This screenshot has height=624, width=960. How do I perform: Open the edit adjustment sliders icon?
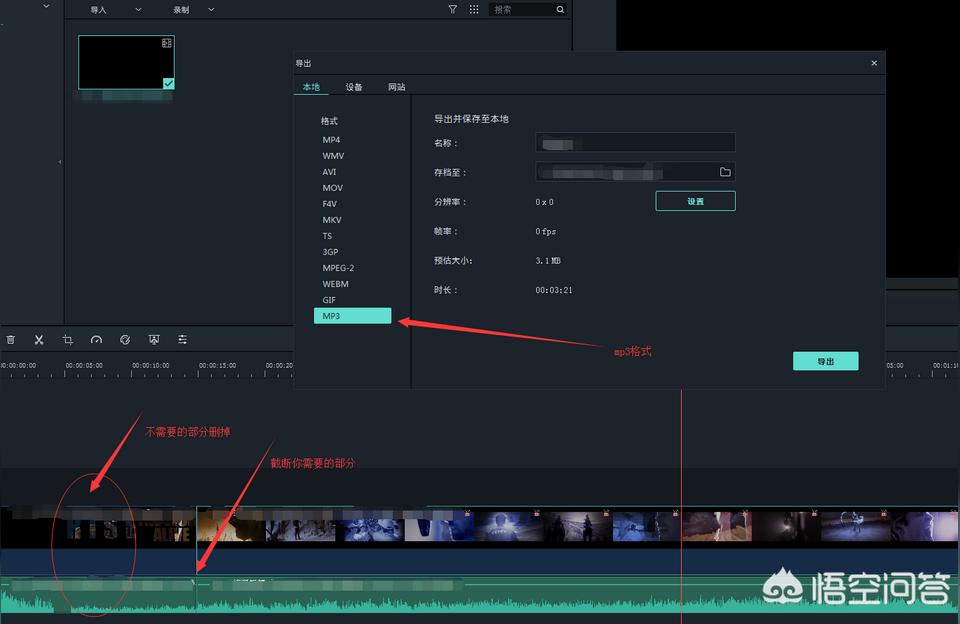(x=183, y=340)
